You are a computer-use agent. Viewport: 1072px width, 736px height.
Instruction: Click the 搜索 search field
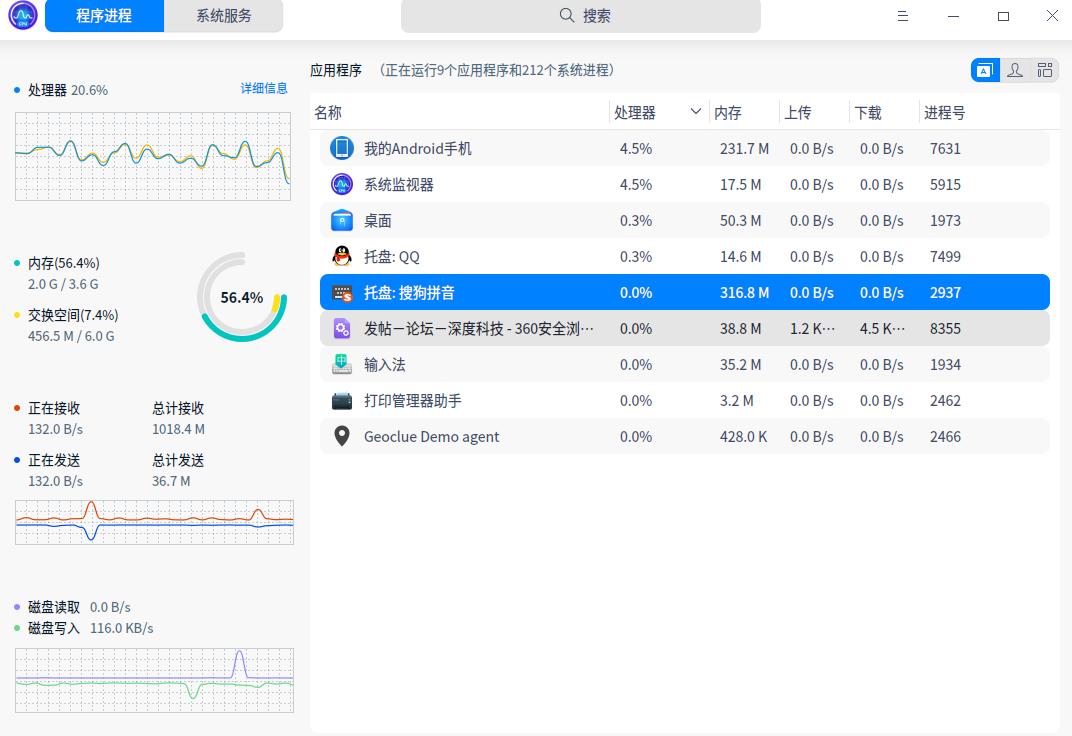[581, 16]
